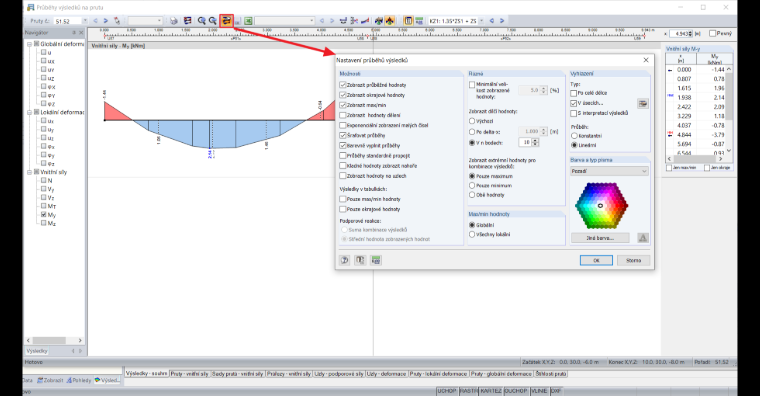Open the Pohledy navigator tab

click(x=79, y=380)
